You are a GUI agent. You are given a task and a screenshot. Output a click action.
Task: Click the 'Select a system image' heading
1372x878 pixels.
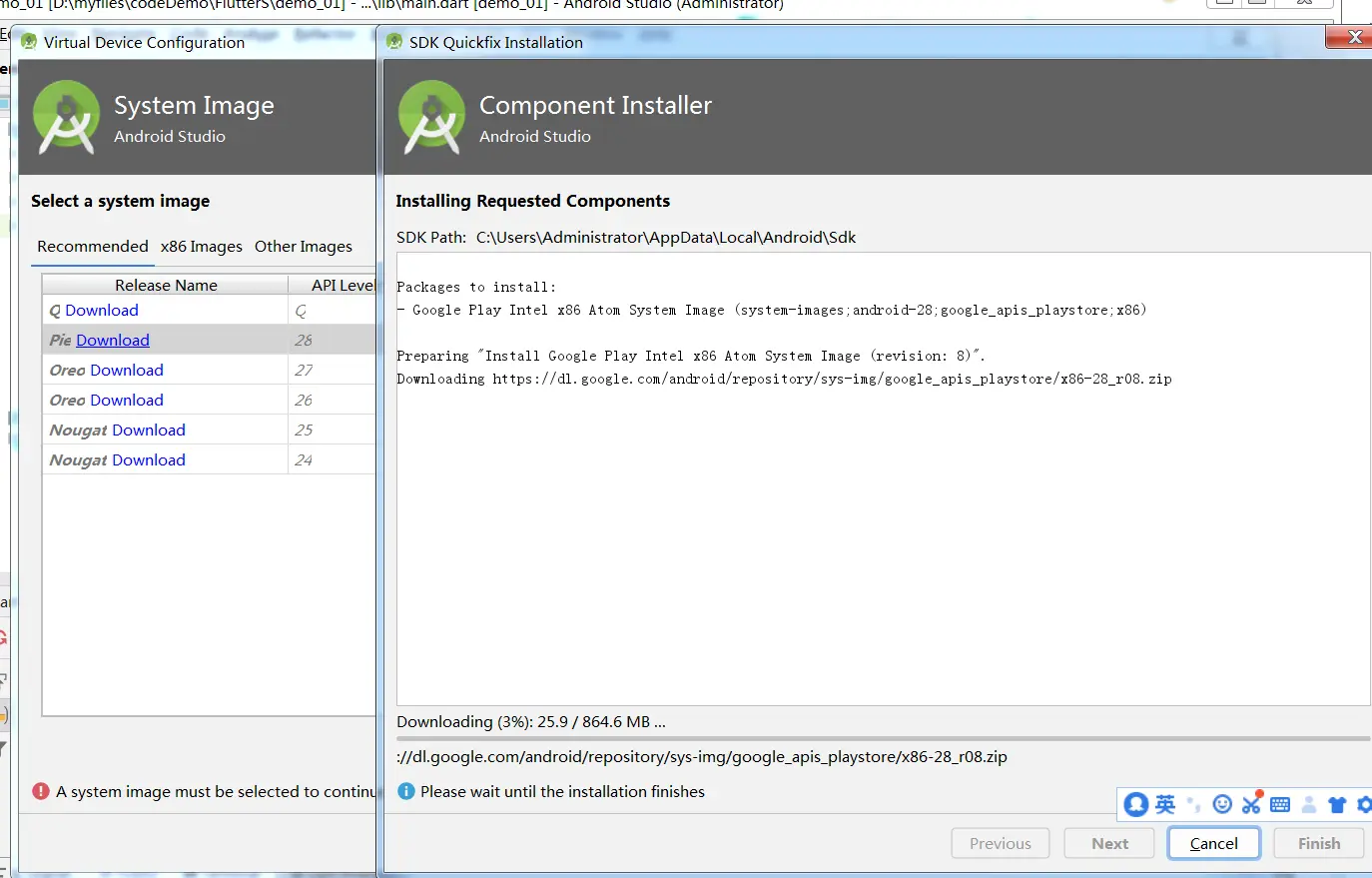[120, 201]
